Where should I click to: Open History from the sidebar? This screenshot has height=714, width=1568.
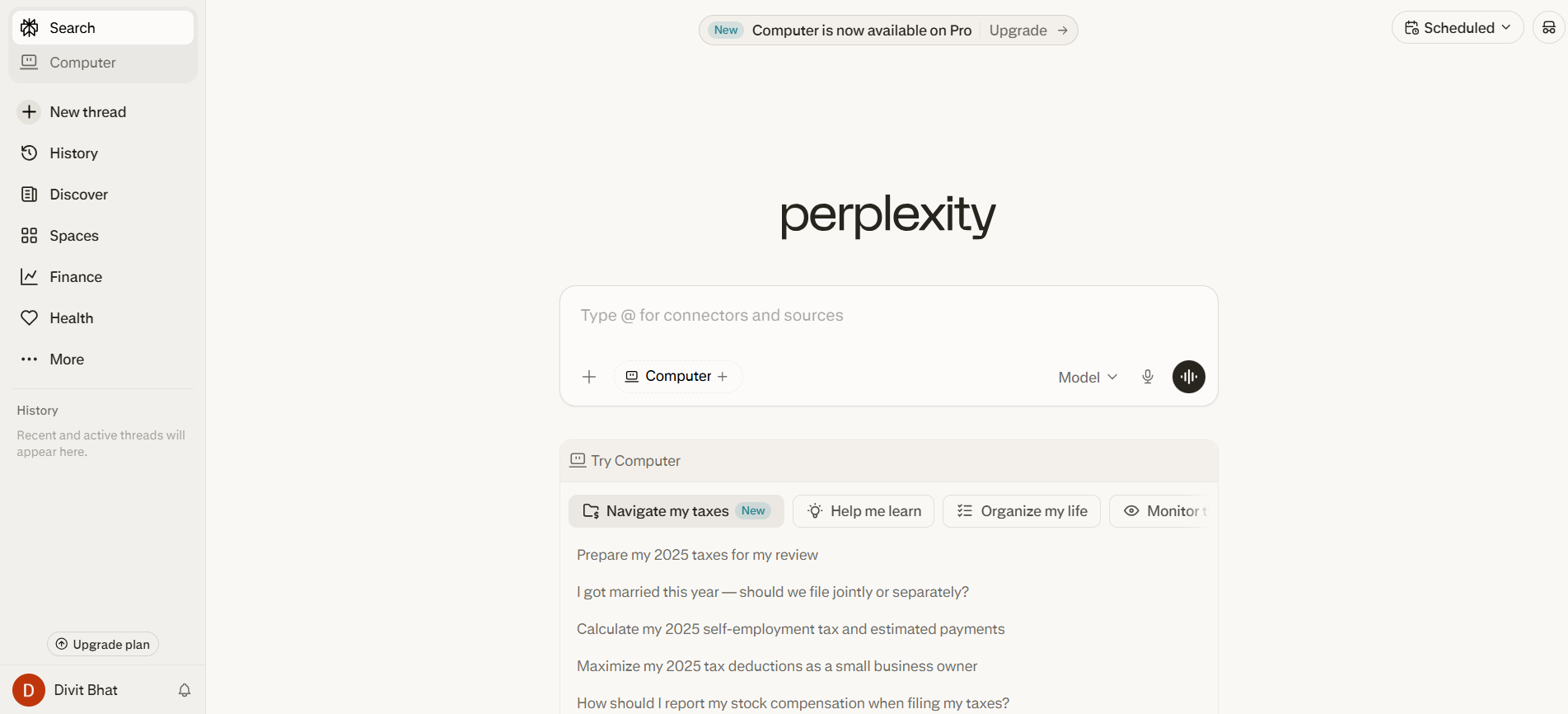pos(74,153)
